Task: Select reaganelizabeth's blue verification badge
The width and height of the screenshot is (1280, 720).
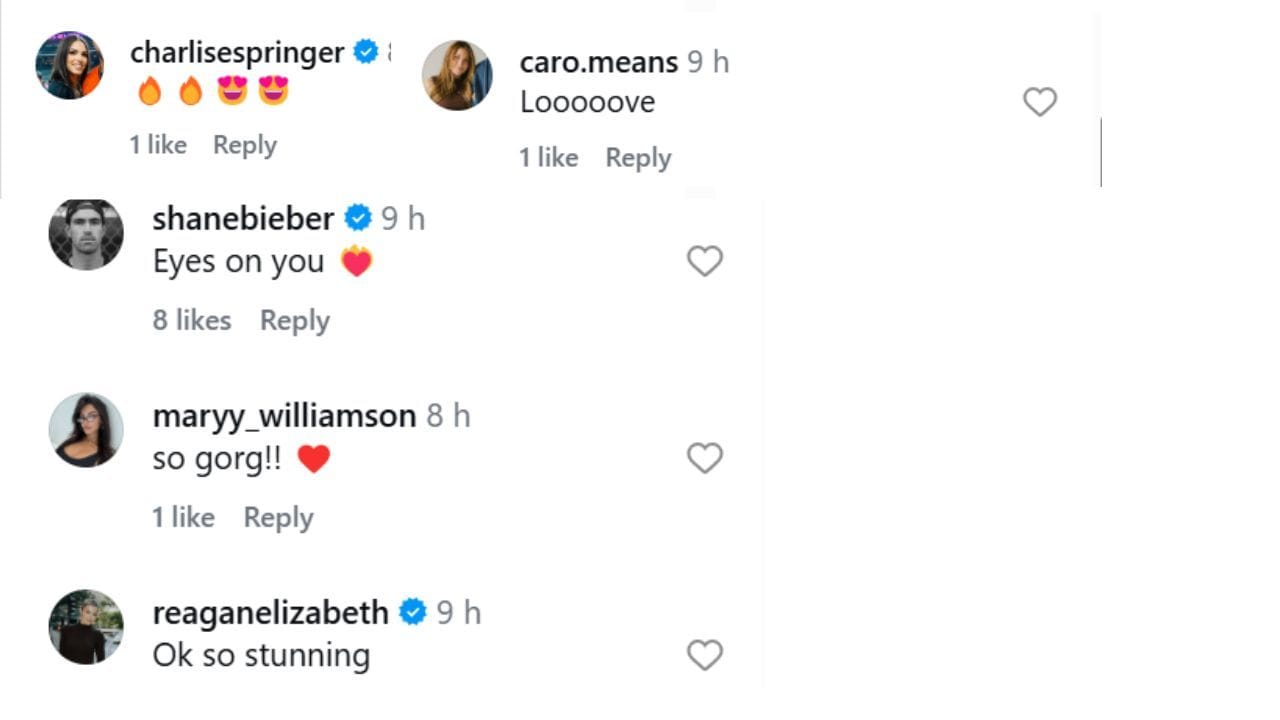Action: [412, 612]
